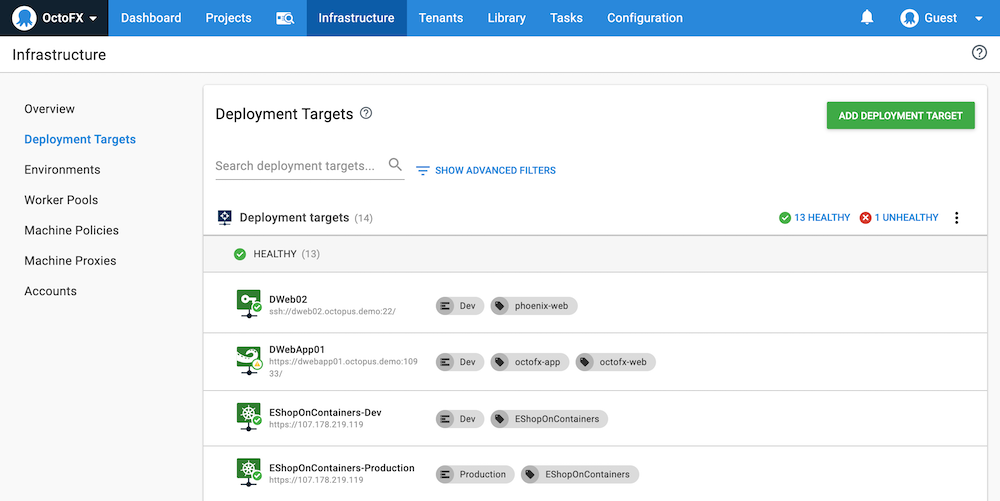Select Worker Pools in sidebar
1000x501 pixels.
click(x=61, y=200)
